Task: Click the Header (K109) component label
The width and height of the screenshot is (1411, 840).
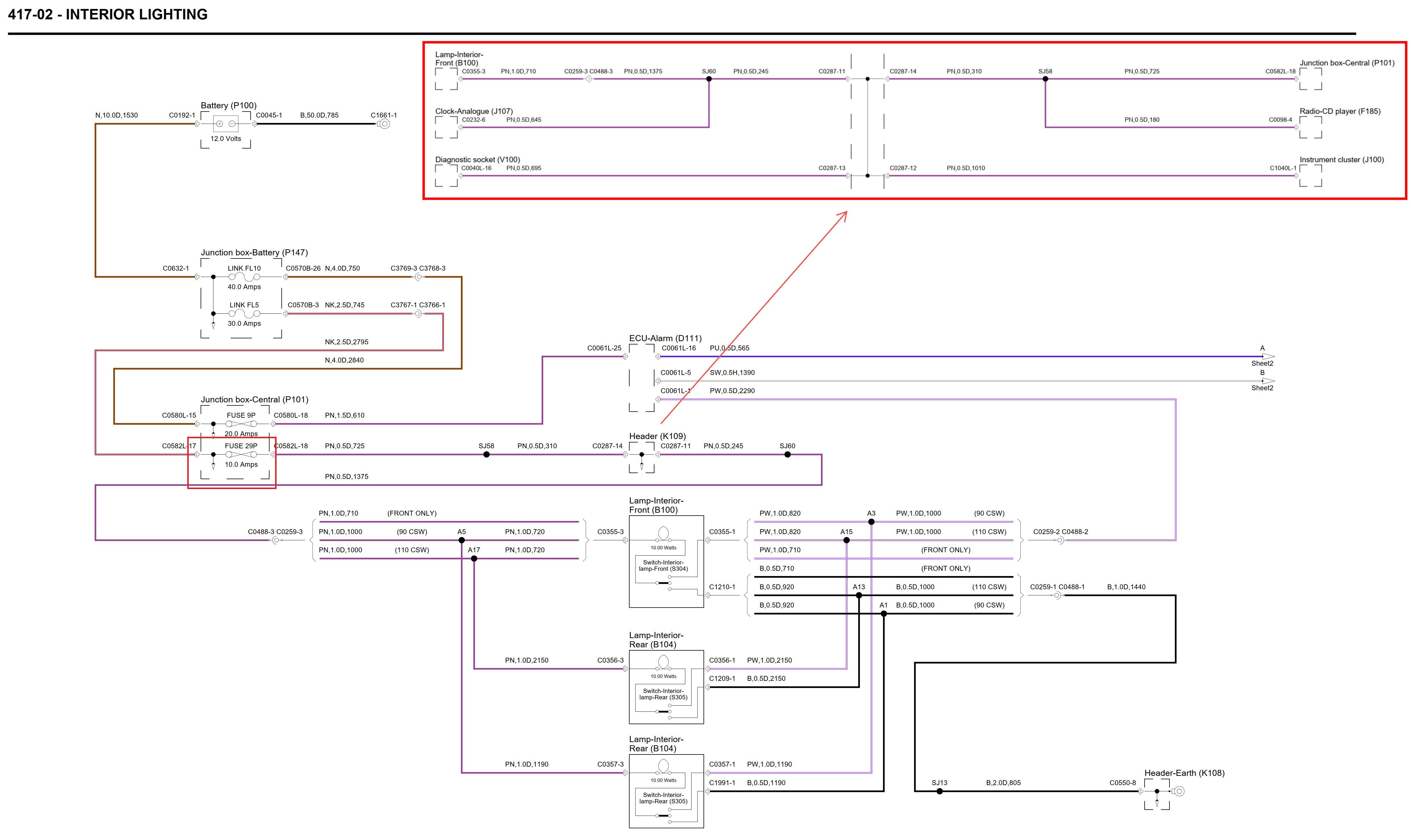Action: pyautogui.click(x=657, y=436)
